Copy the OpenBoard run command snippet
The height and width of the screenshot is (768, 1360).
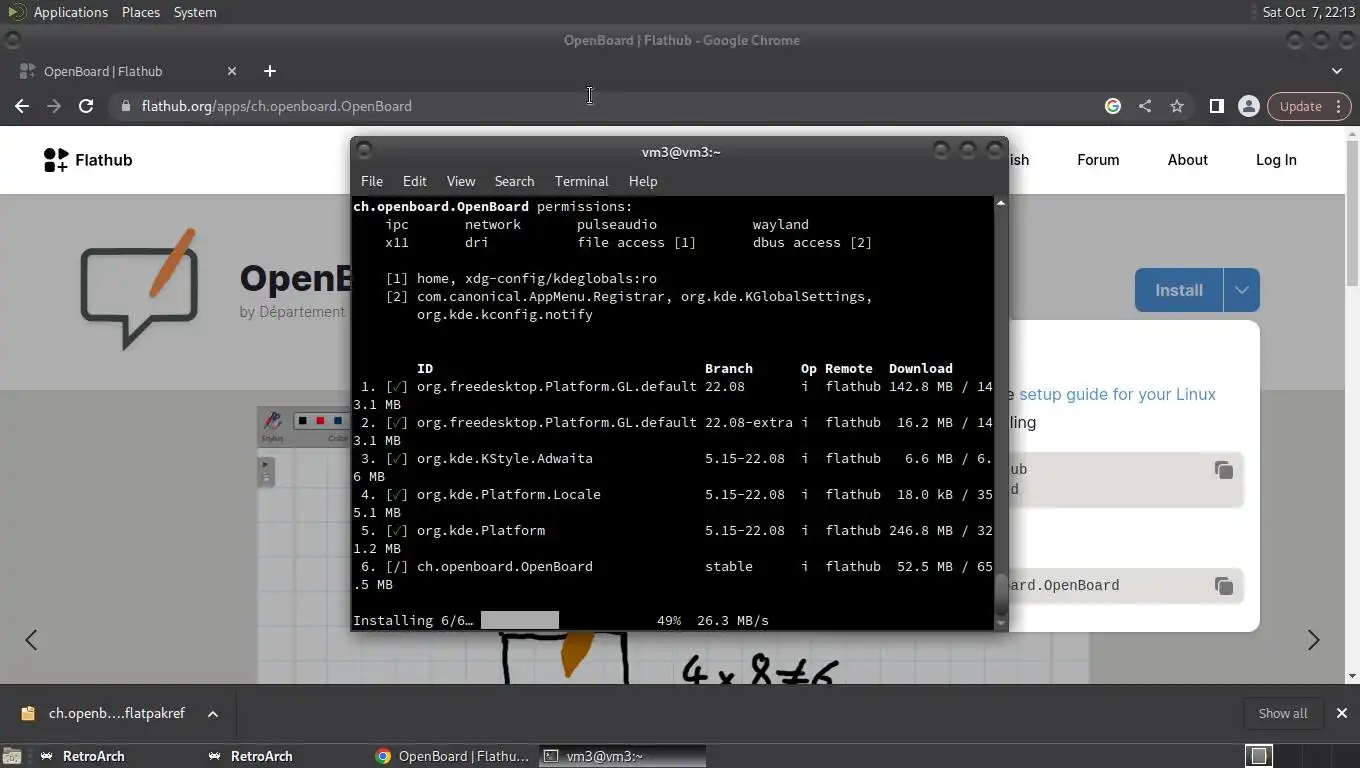[x=1224, y=586]
